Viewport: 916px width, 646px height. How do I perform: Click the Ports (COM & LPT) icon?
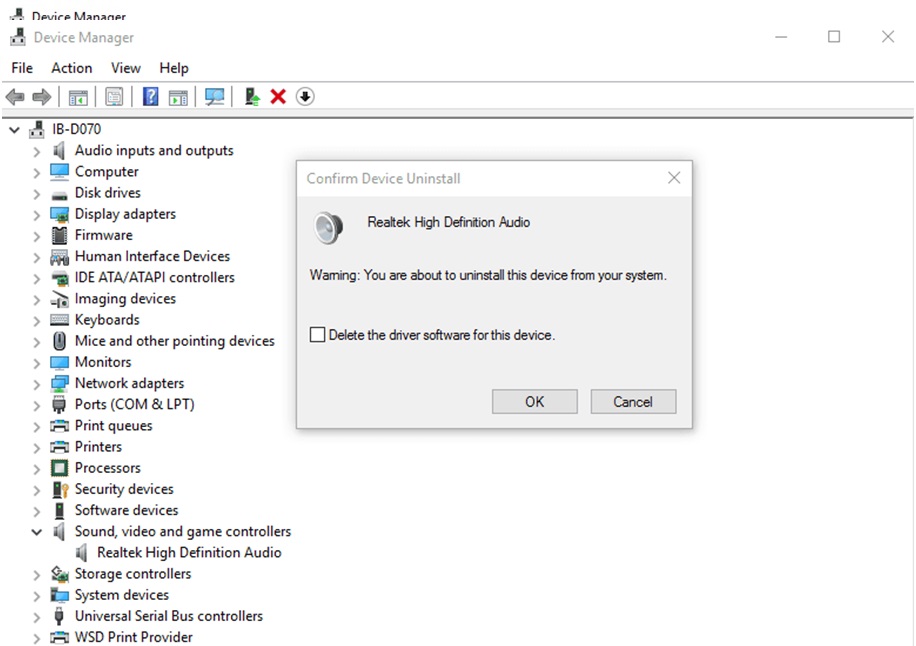tap(59, 405)
